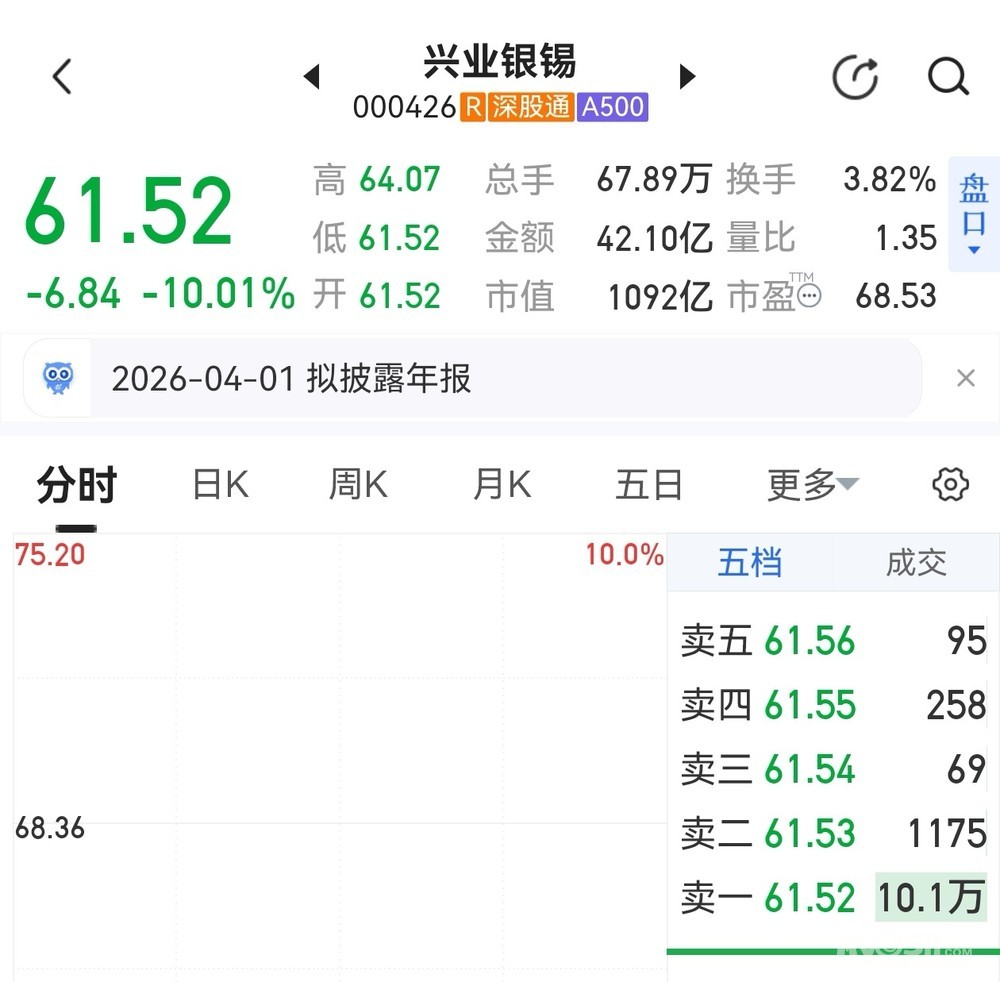
Task: Dismiss the 拟披露年报 notice banner
Action: pos(965,378)
